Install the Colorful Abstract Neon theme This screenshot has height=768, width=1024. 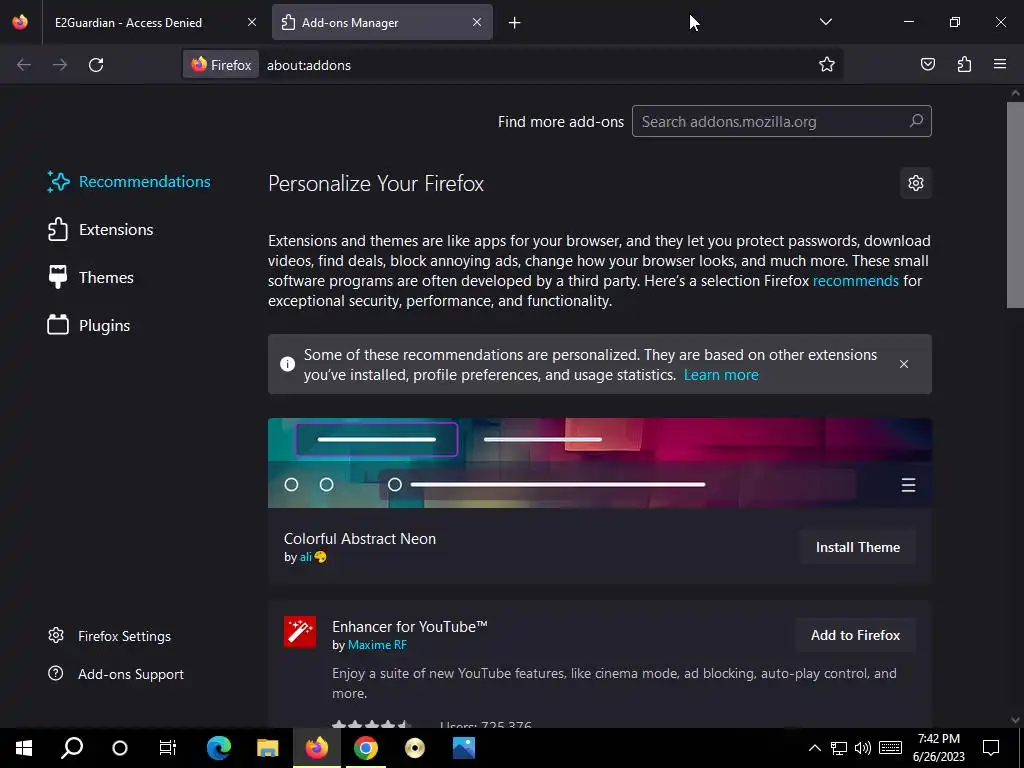click(857, 547)
